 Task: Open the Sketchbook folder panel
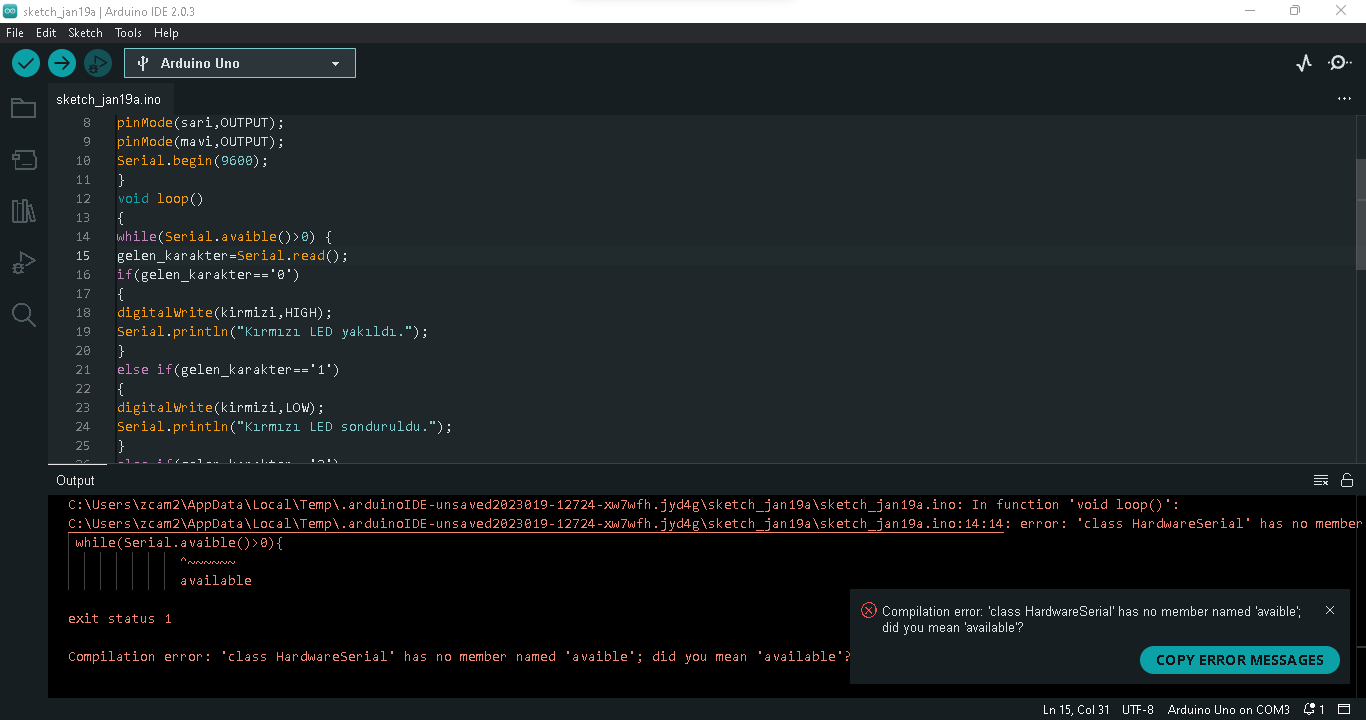pyautogui.click(x=23, y=108)
